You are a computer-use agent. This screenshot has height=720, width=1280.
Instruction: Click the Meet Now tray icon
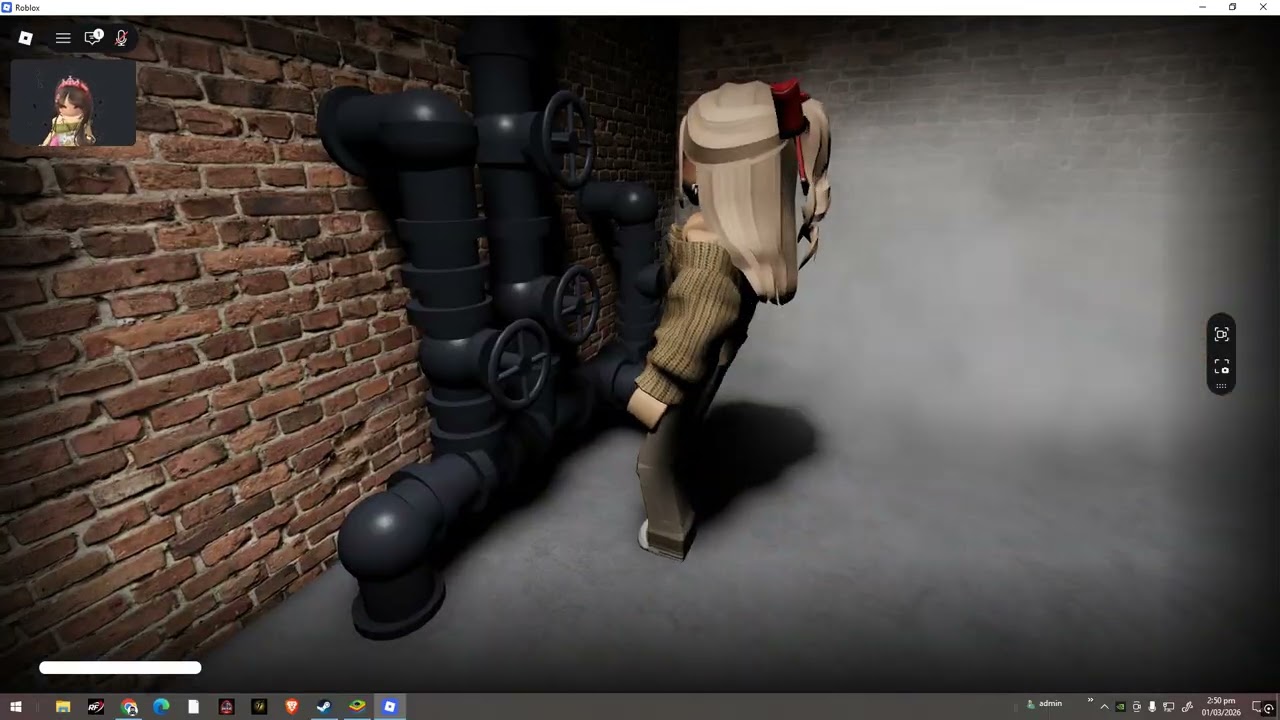1136,707
